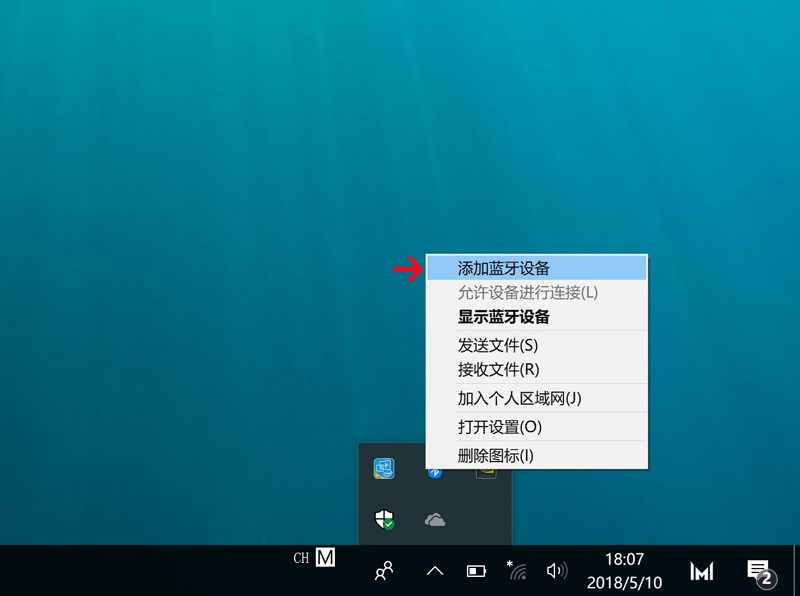Click the Intel Graphics tray icon

point(384,469)
